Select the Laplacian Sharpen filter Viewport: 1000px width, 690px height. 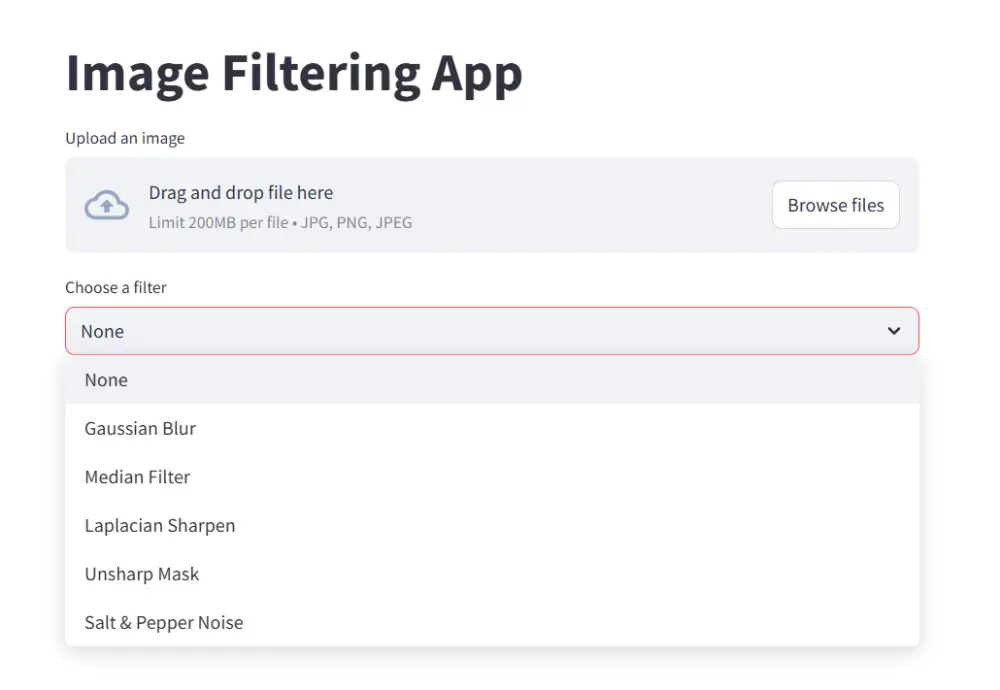(160, 525)
